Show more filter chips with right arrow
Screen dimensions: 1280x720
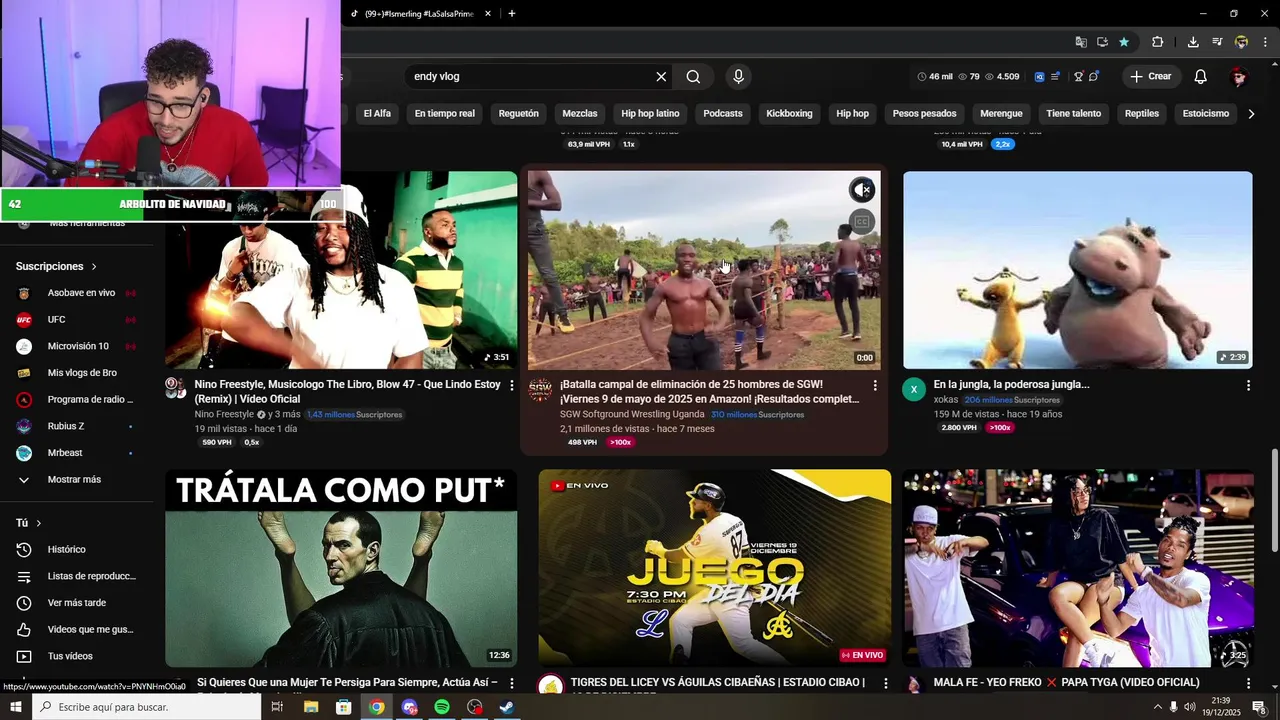coord(1251,114)
